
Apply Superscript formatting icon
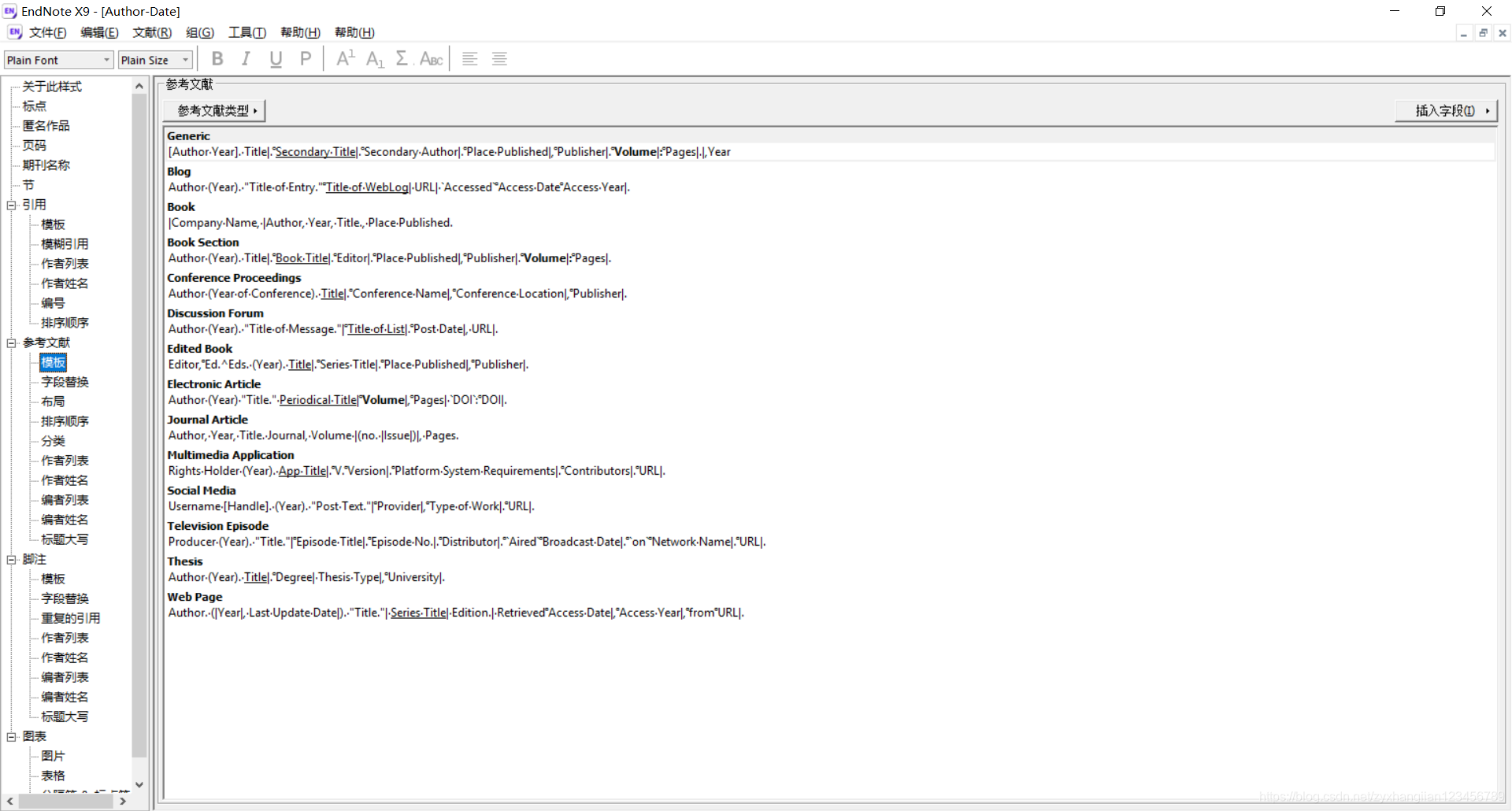pos(346,59)
